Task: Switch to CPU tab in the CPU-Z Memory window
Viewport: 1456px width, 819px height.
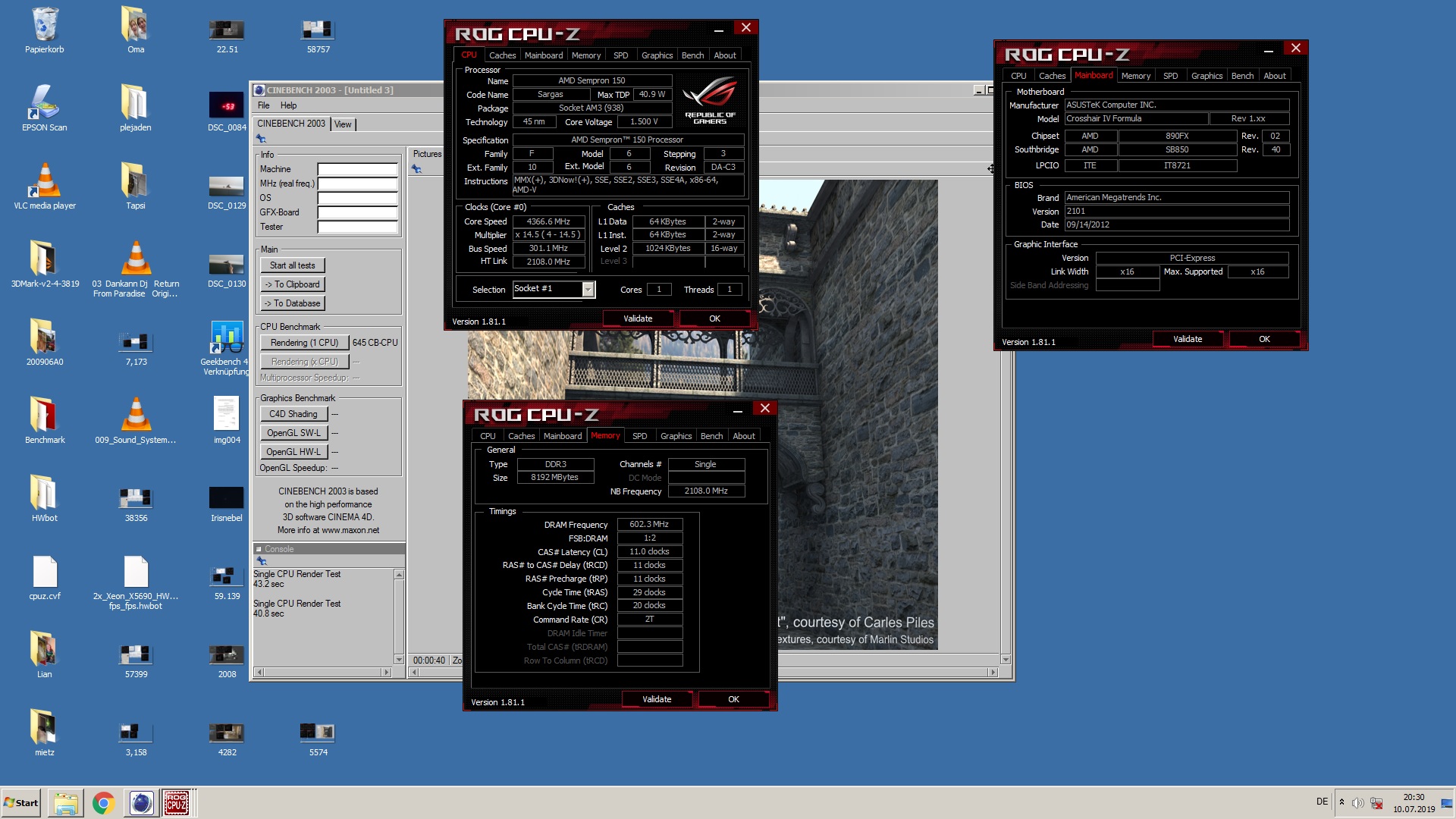Action: pos(488,436)
